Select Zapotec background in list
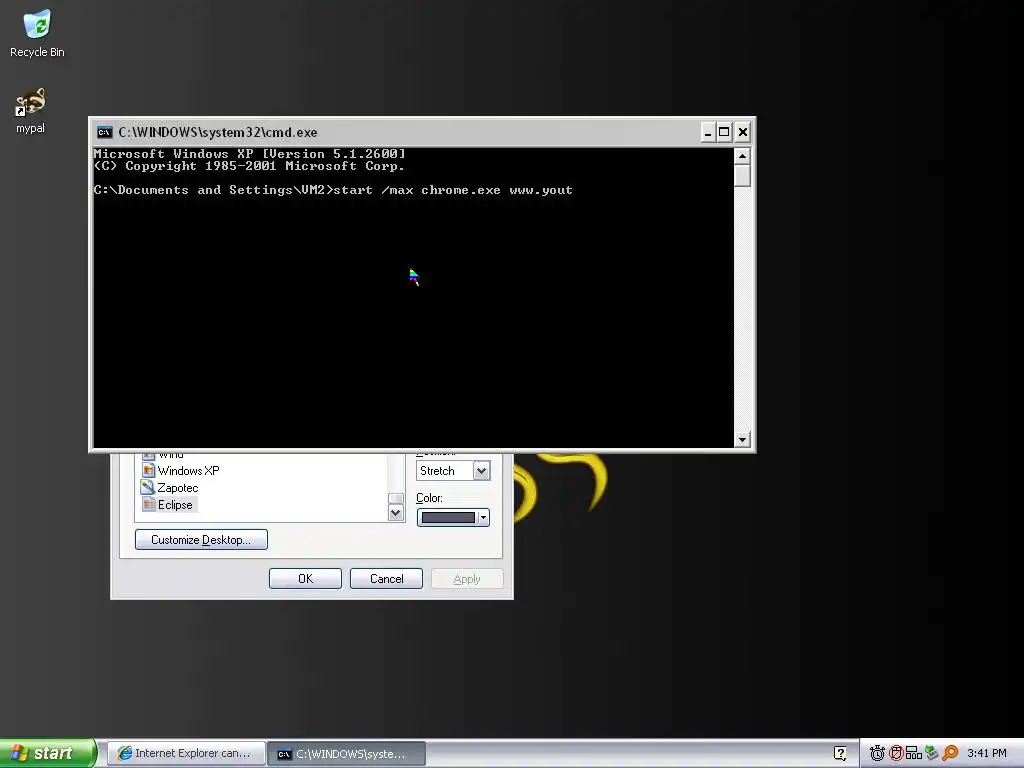Viewport: 1024px width, 768px height. point(178,488)
